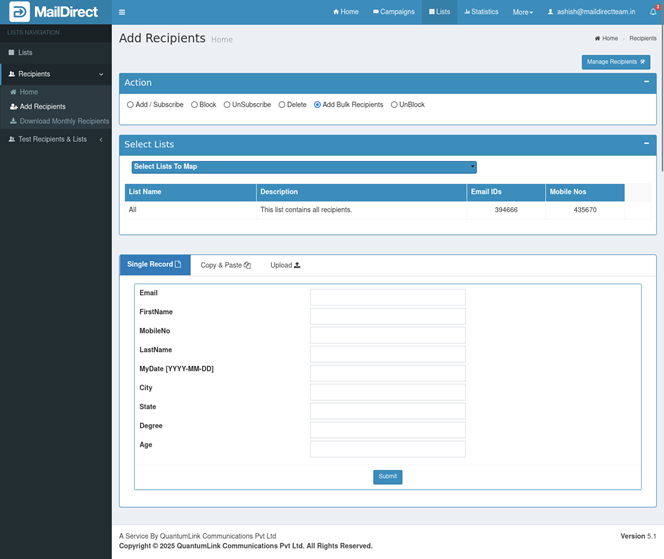Open Download Monthly Recipients in sidebar
664x559 pixels.
tap(64, 121)
